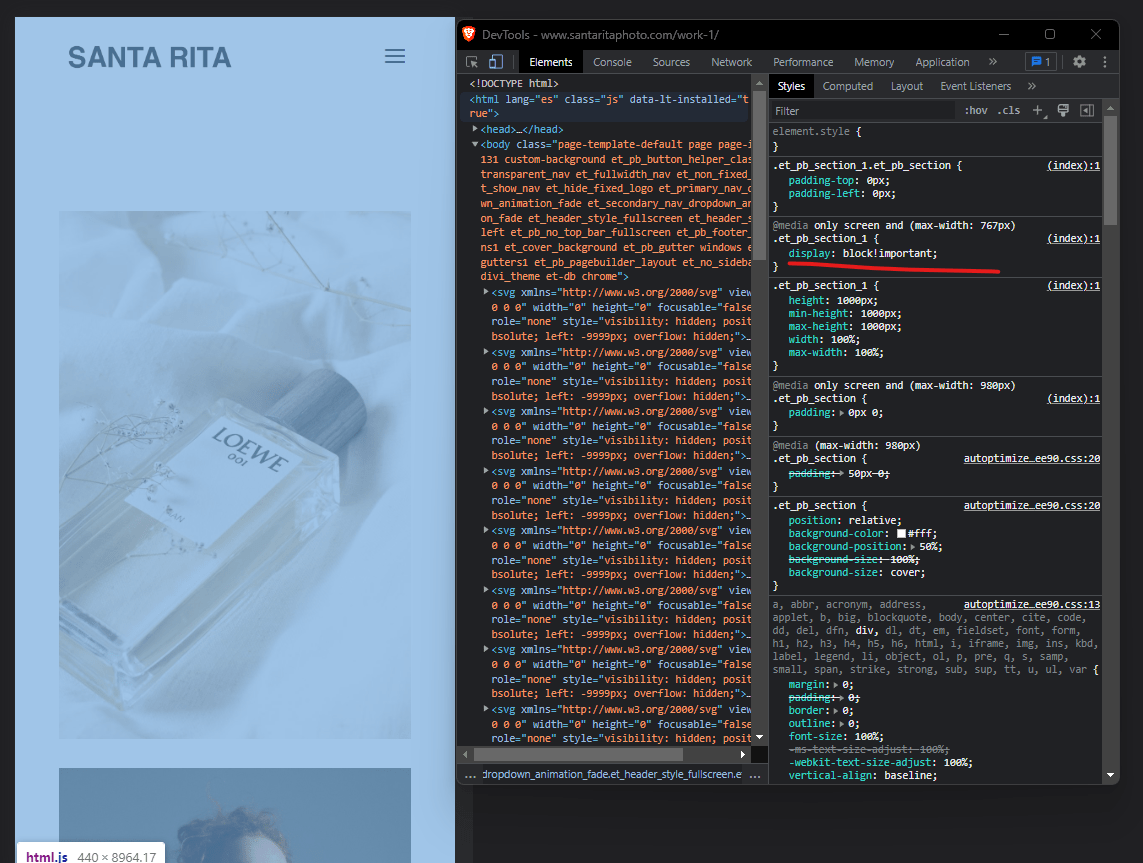
Task: Open the Performance tab
Action: pos(803,62)
